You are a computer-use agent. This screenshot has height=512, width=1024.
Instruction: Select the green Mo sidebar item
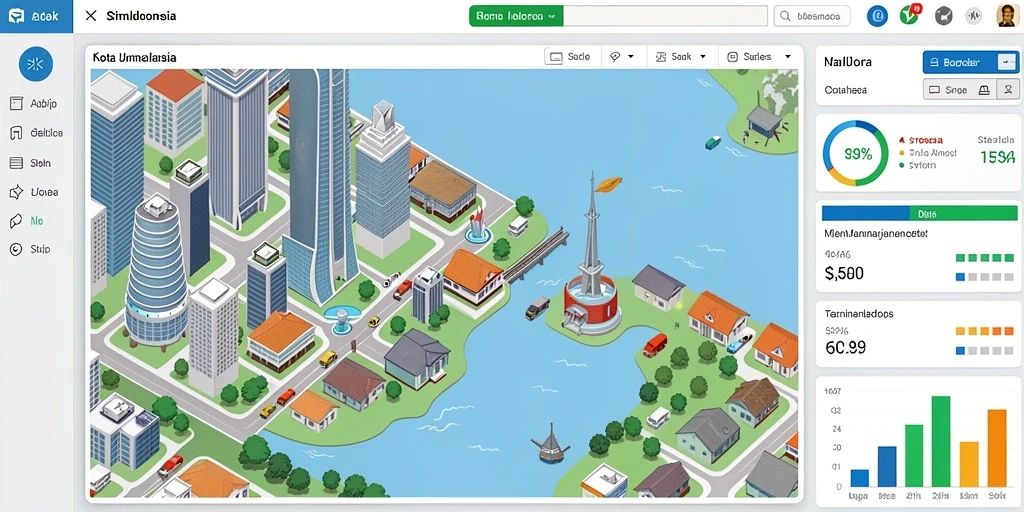tap(27, 221)
